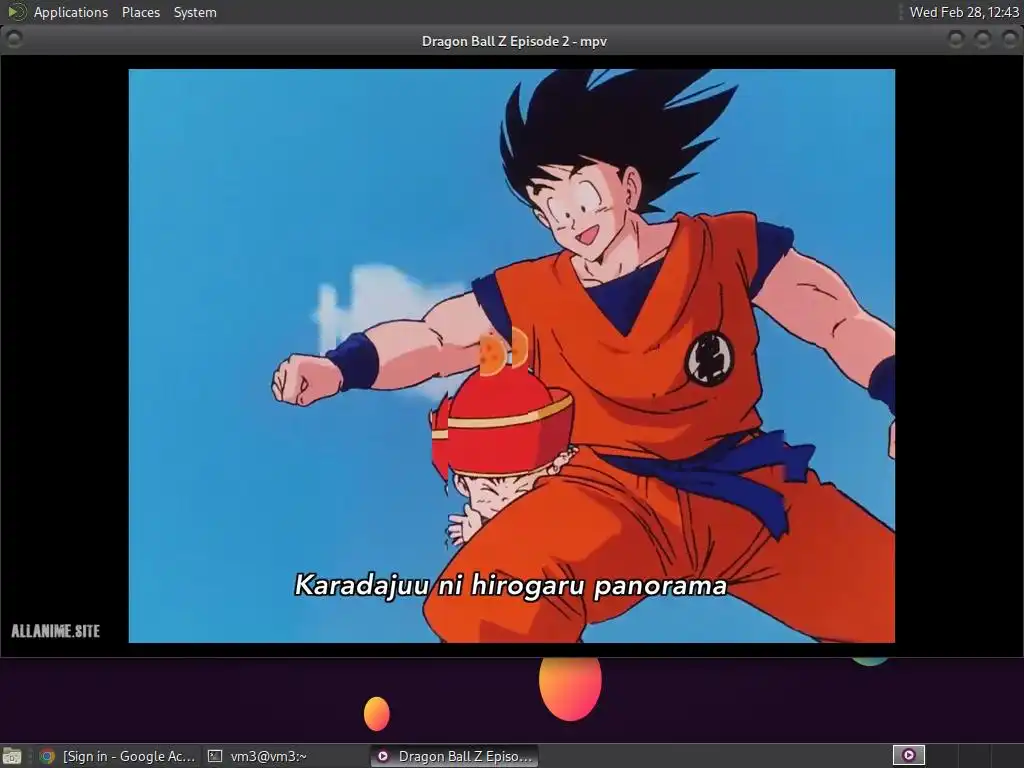
Task: Switch to the Sign in - Google Ac... Chrome window
Action: click(x=118, y=756)
